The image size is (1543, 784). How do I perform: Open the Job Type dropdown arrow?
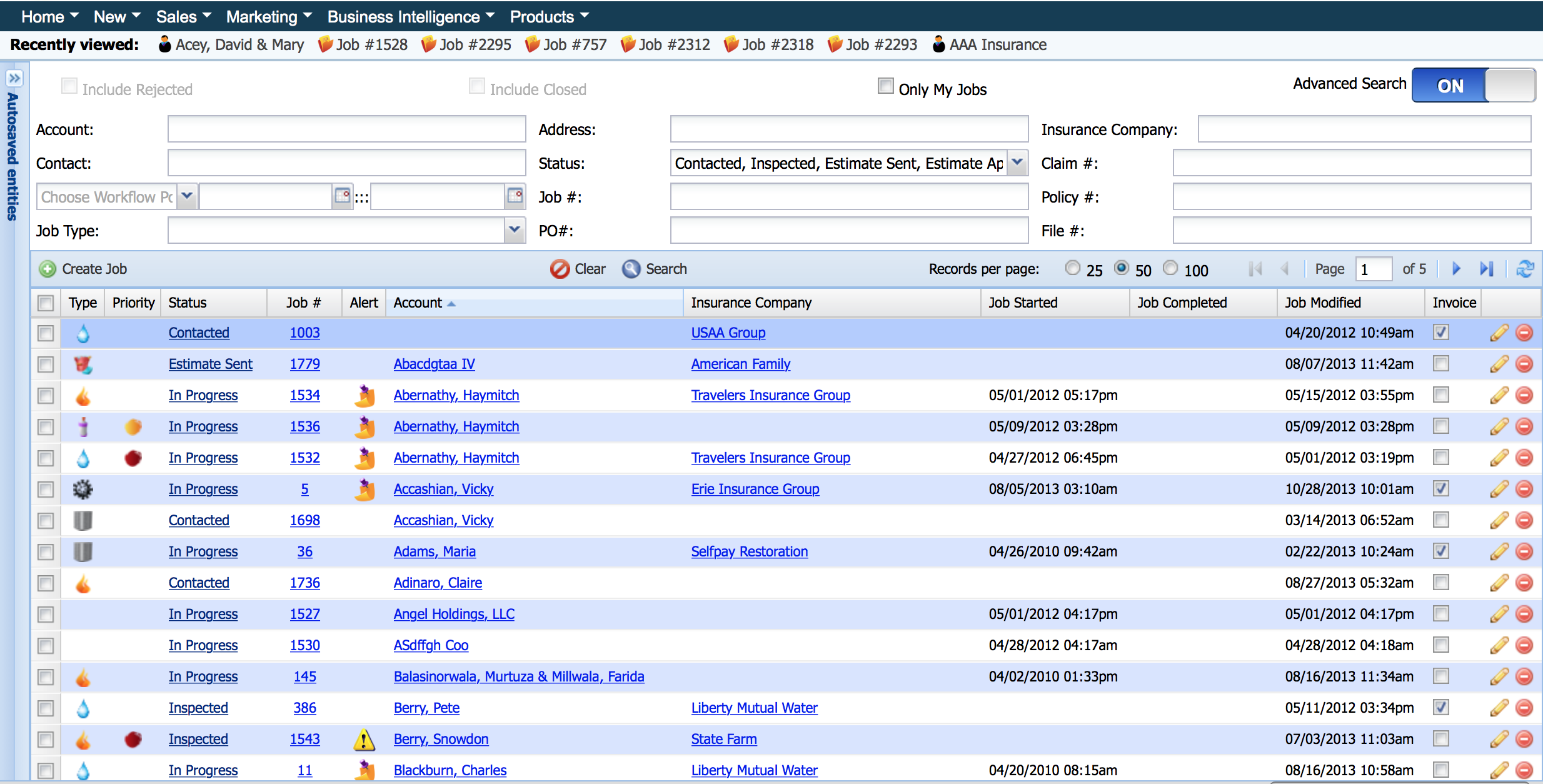coord(514,230)
